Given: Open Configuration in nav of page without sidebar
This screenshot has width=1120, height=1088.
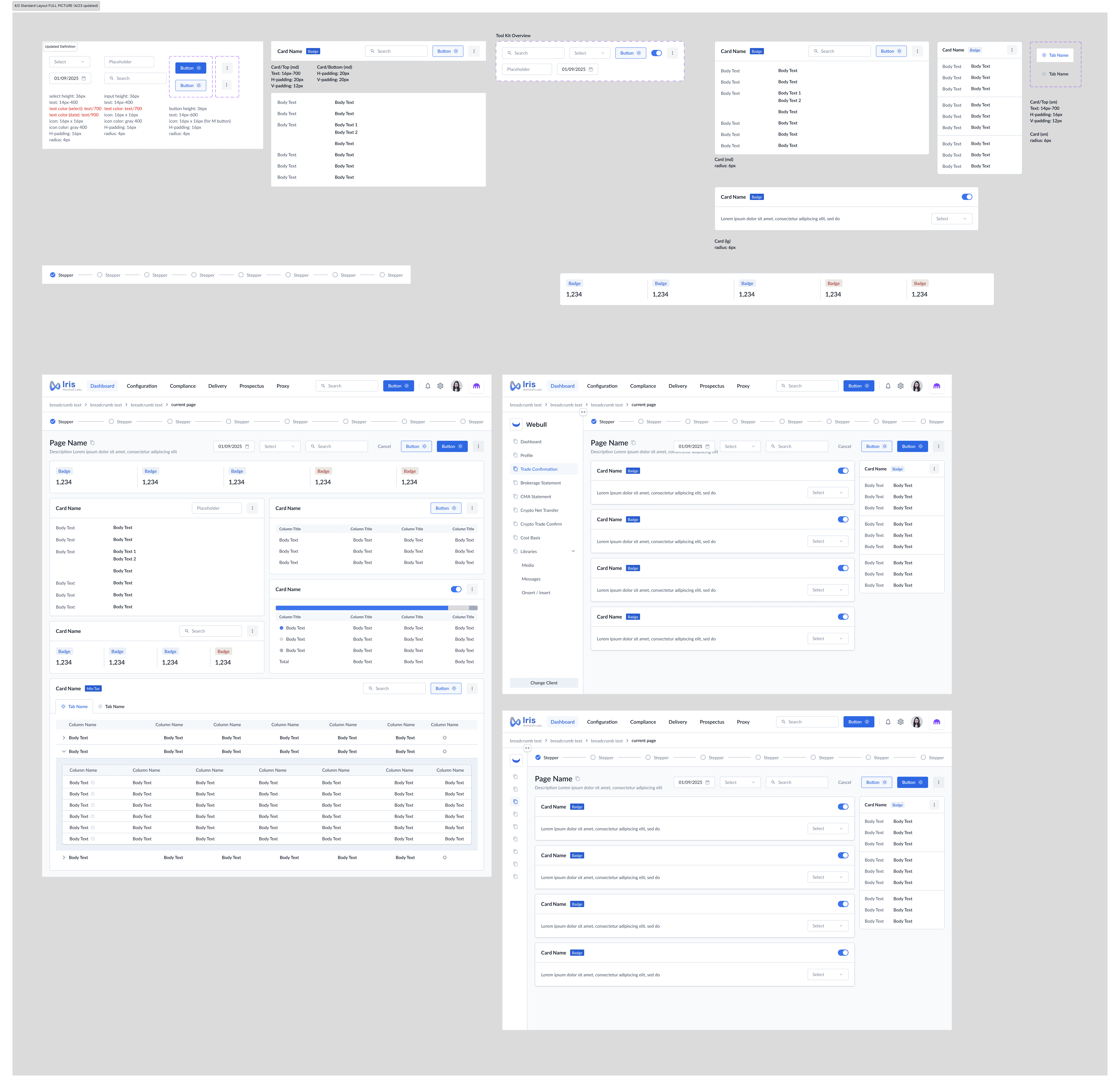Looking at the screenshot, I should coord(142,386).
